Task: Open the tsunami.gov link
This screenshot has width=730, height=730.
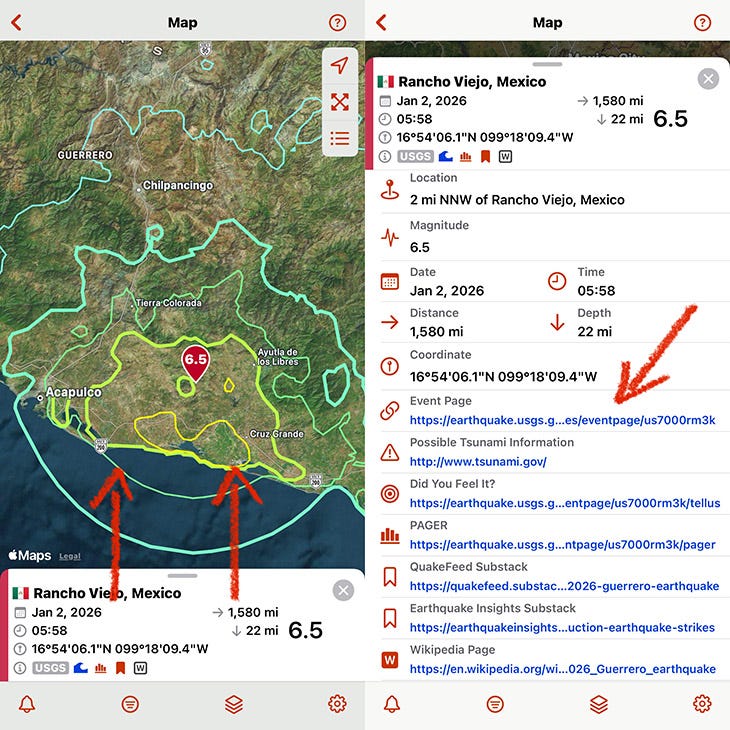Action: [x=478, y=462]
